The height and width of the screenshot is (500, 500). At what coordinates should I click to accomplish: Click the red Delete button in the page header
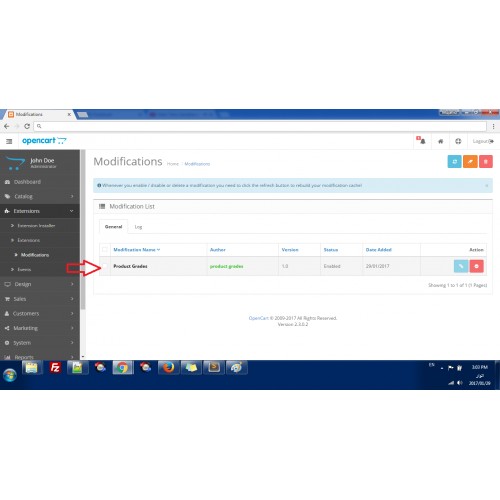click(486, 162)
